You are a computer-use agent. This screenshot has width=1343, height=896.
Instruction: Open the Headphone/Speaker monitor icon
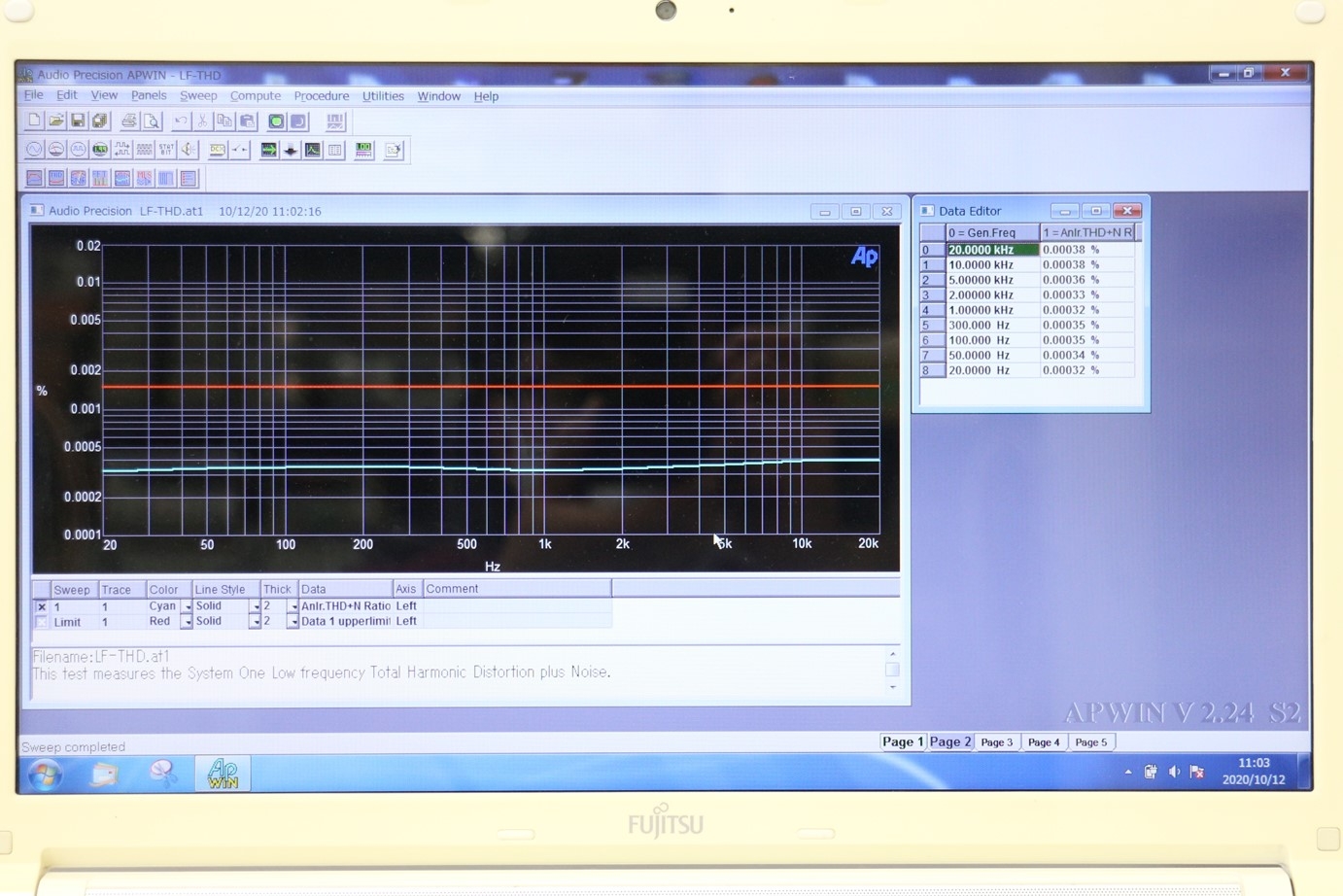[x=189, y=150]
